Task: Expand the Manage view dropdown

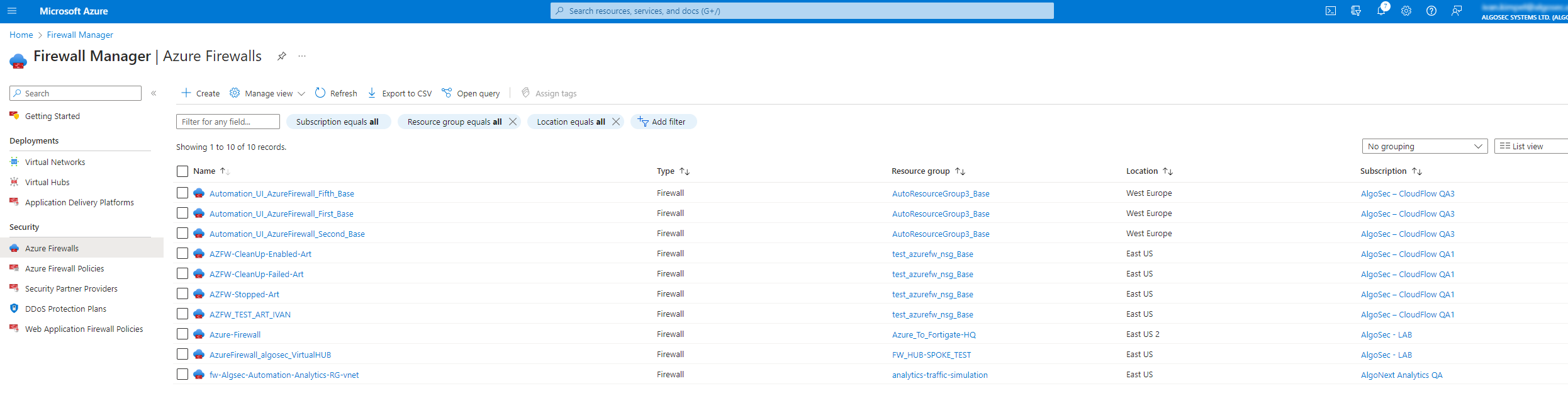Action: coord(267,93)
